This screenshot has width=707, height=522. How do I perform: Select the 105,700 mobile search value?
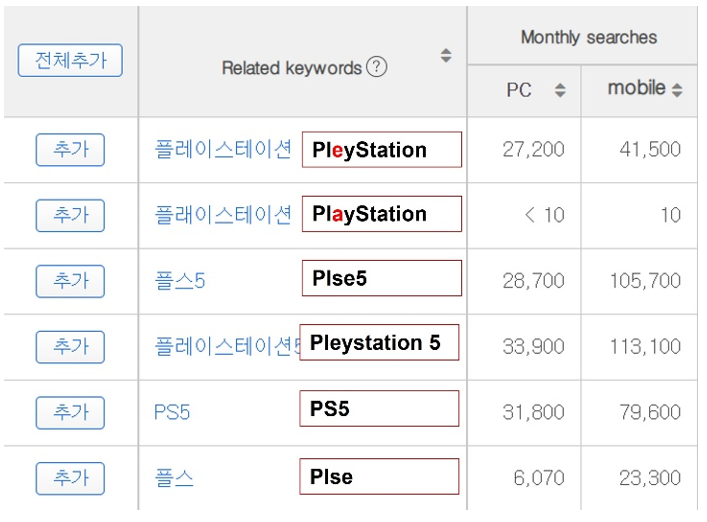point(645,281)
